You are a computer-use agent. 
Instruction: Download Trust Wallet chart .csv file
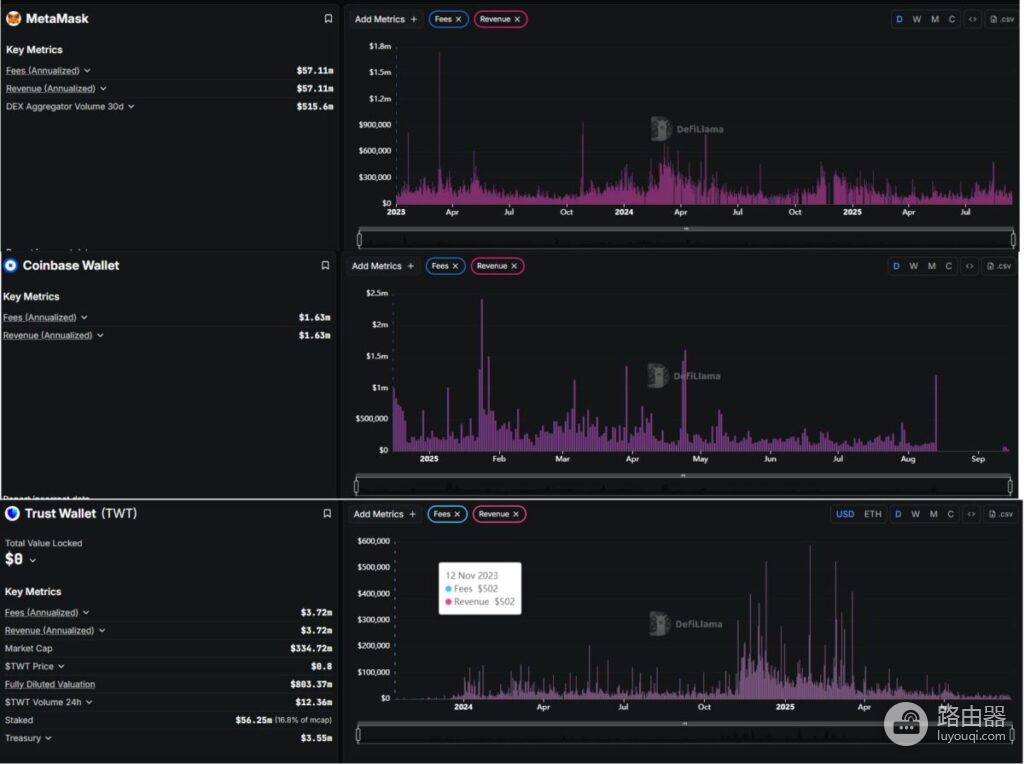pyautogui.click(x=1000, y=514)
